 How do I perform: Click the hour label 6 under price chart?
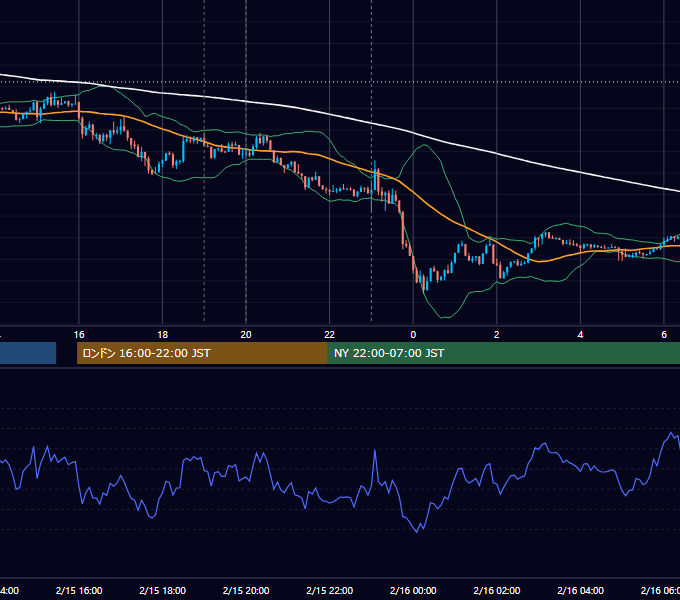[x=664, y=335]
